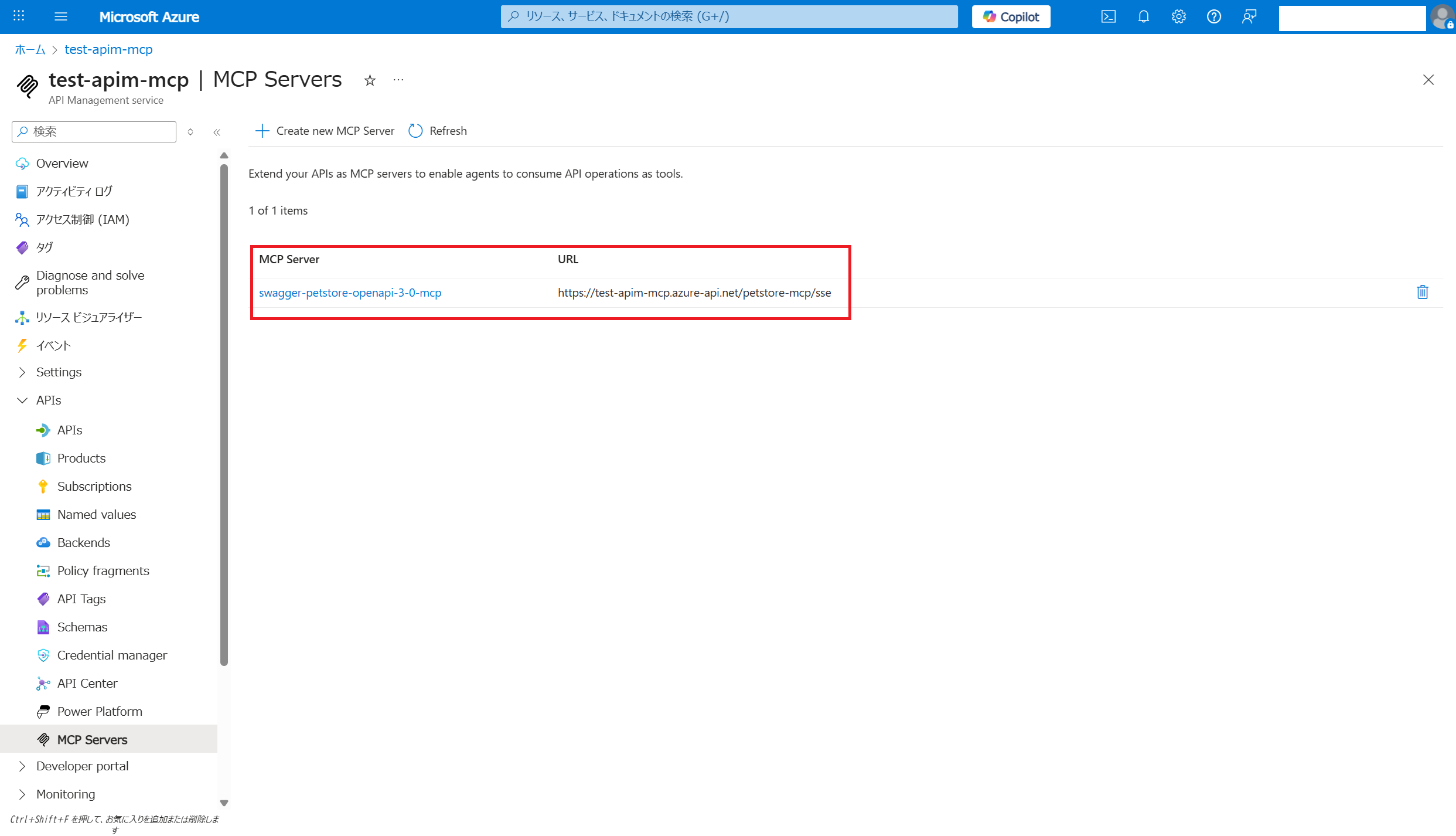Click the API Tags icon
The width and height of the screenshot is (1456, 836).
pos(43,599)
